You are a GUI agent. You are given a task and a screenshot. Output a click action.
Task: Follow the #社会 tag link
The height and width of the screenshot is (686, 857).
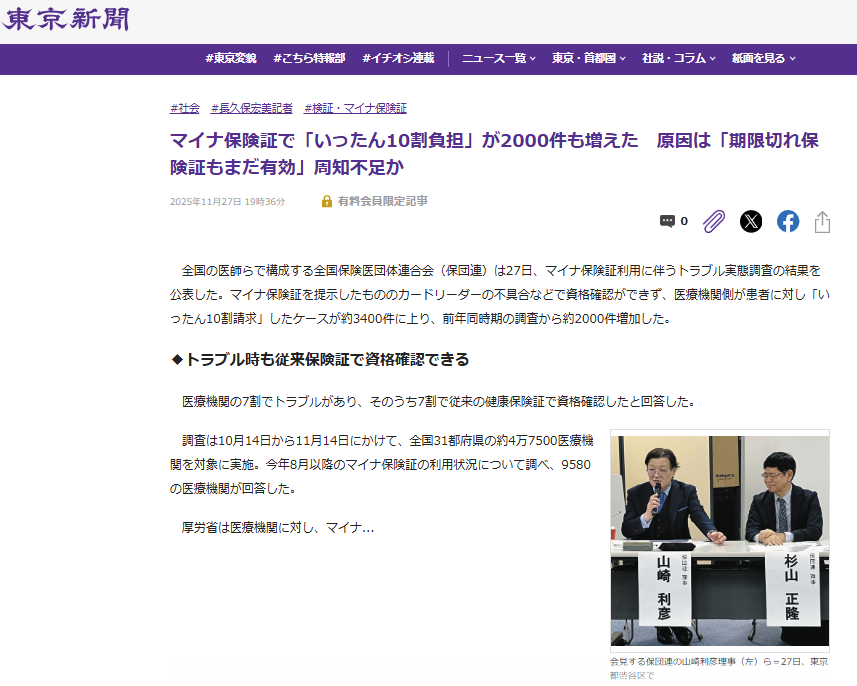(x=185, y=108)
